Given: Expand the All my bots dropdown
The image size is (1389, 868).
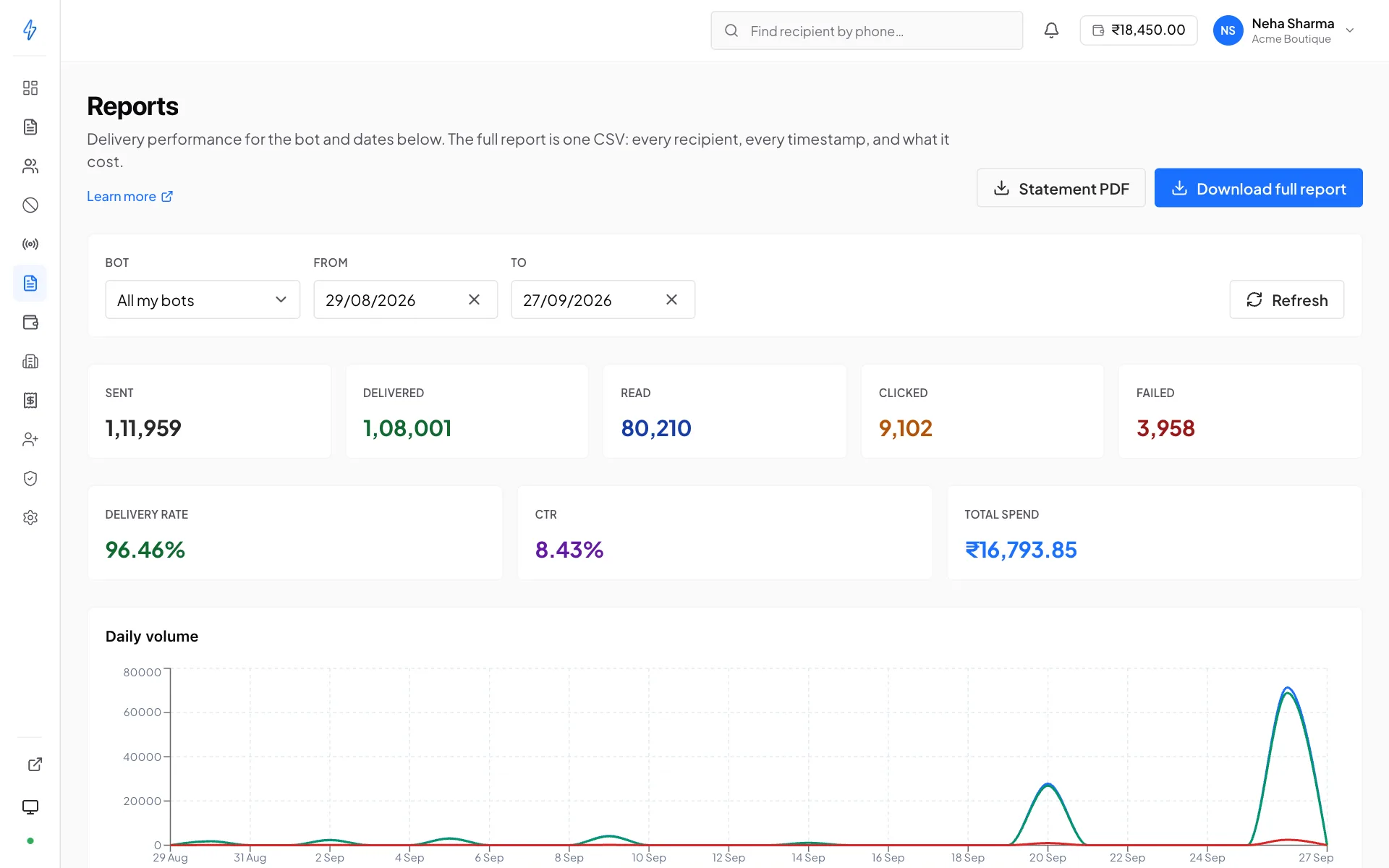Looking at the screenshot, I should 203,299.
